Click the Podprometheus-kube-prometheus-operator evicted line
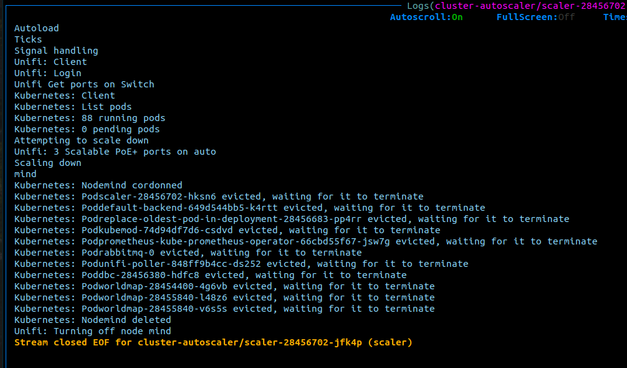This screenshot has width=627, height=368. click(x=306, y=241)
